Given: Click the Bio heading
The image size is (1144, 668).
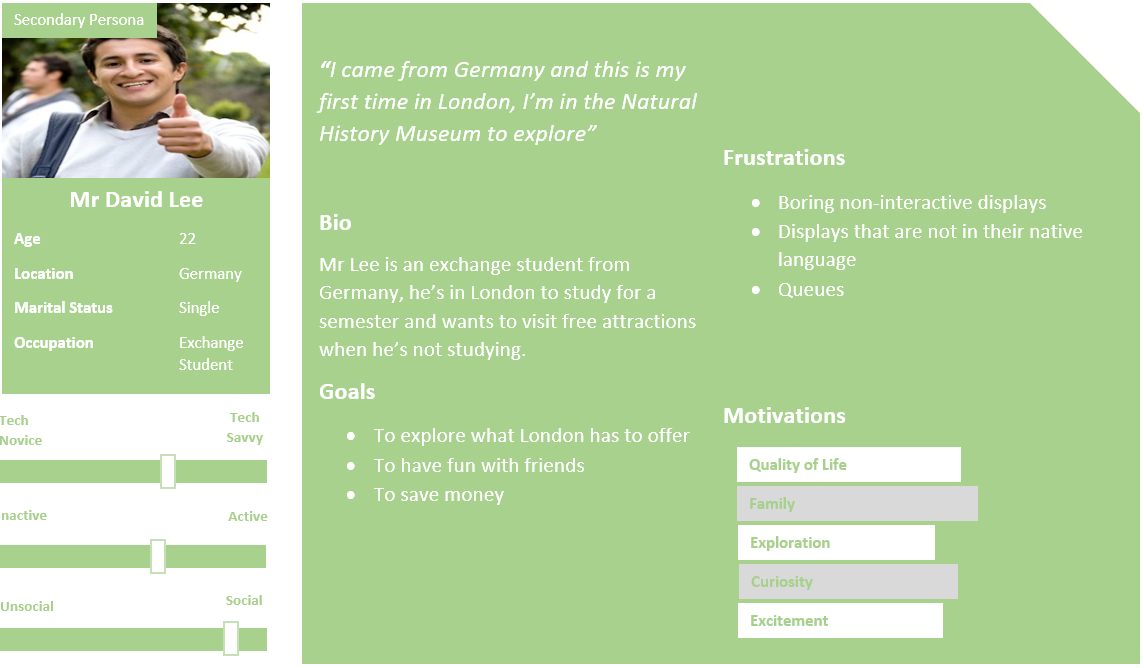Looking at the screenshot, I should click(336, 222).
